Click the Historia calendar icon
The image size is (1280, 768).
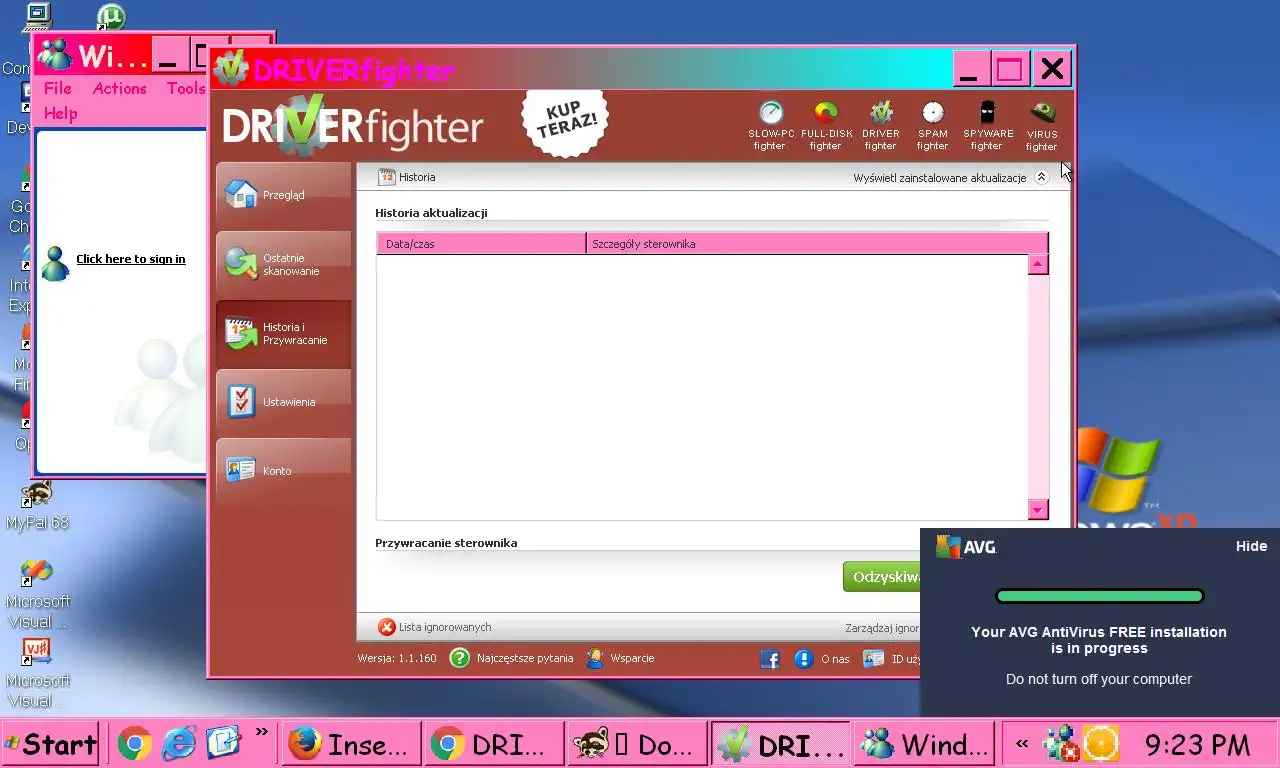(x=386, y=177)
